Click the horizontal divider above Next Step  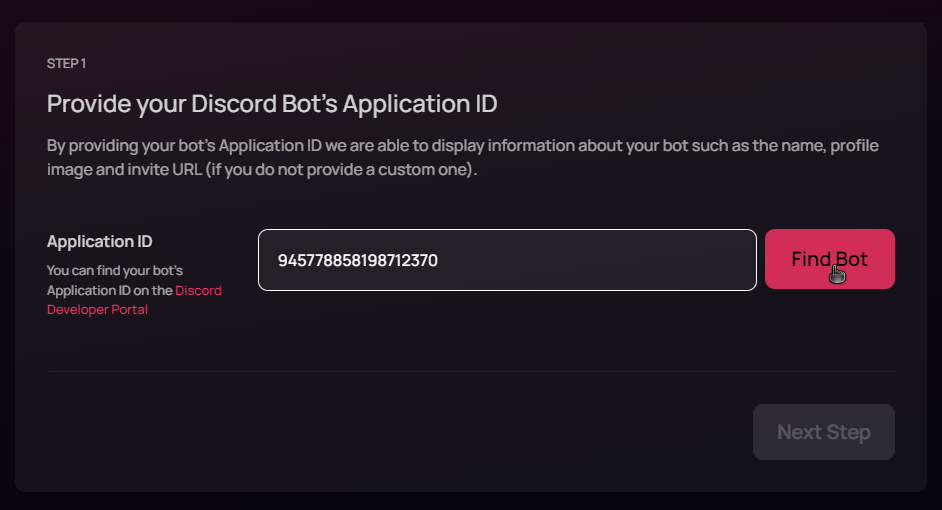[471, 372]
